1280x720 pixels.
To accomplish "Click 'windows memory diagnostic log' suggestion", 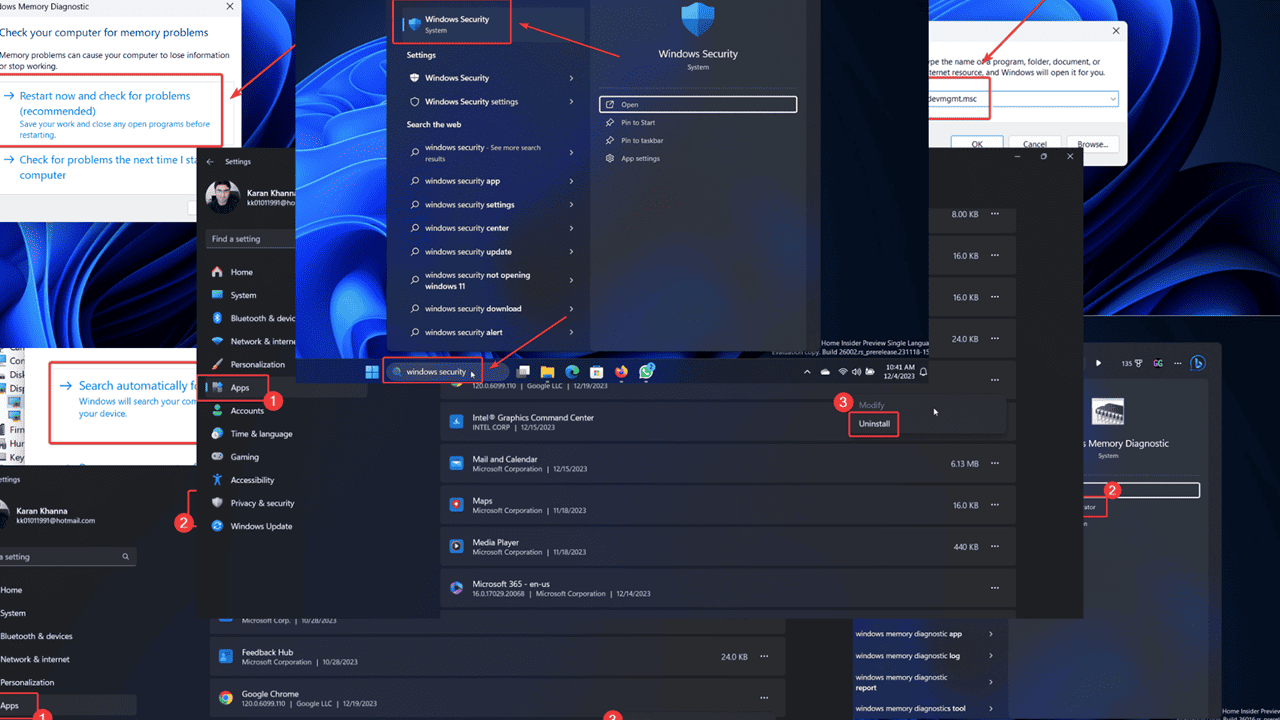I will [x=909, y=656].
